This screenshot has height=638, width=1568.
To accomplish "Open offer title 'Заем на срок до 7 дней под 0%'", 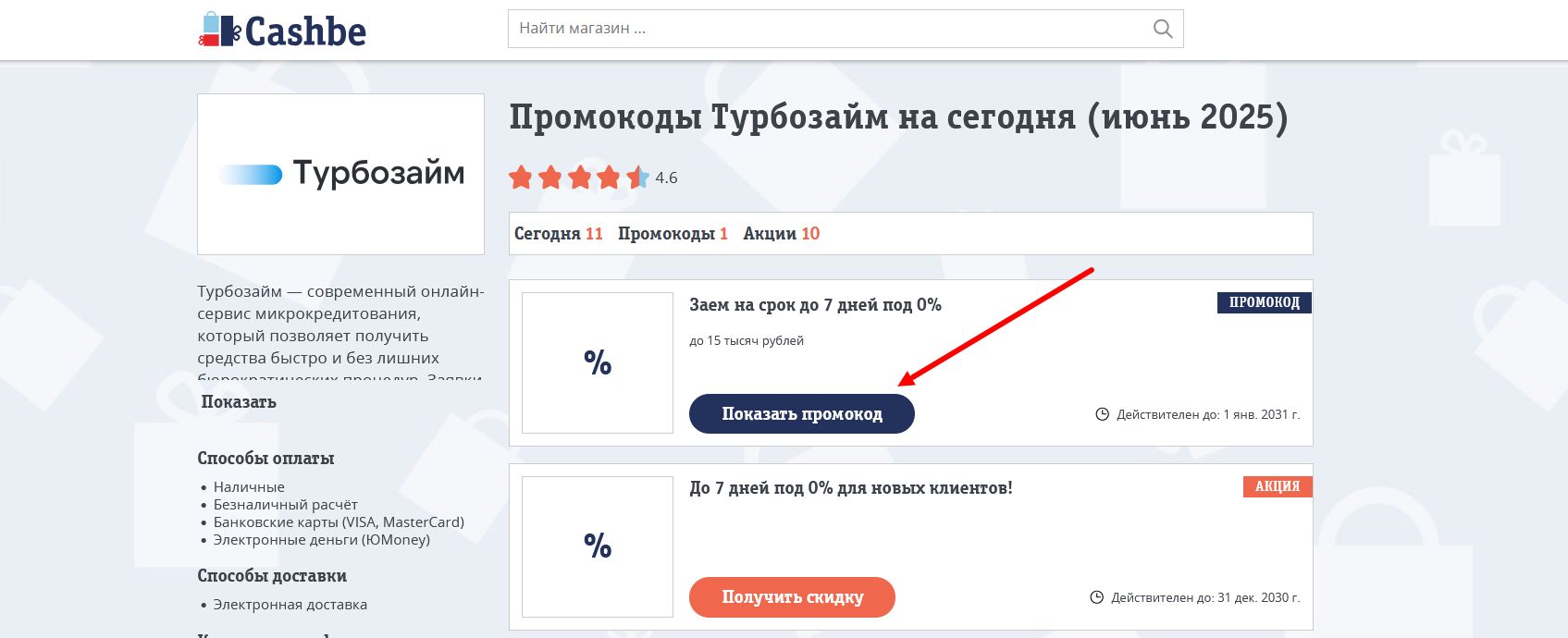I will coord(815,305).
